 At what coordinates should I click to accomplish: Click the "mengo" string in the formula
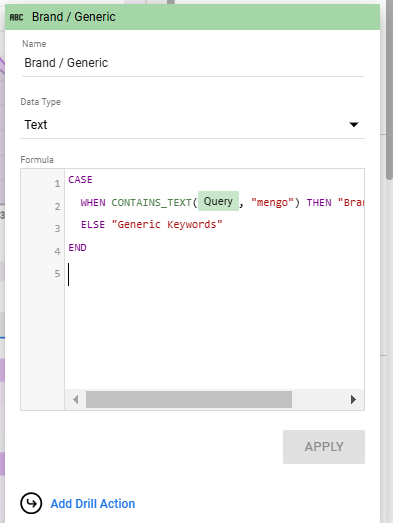(x=272, y=202)
